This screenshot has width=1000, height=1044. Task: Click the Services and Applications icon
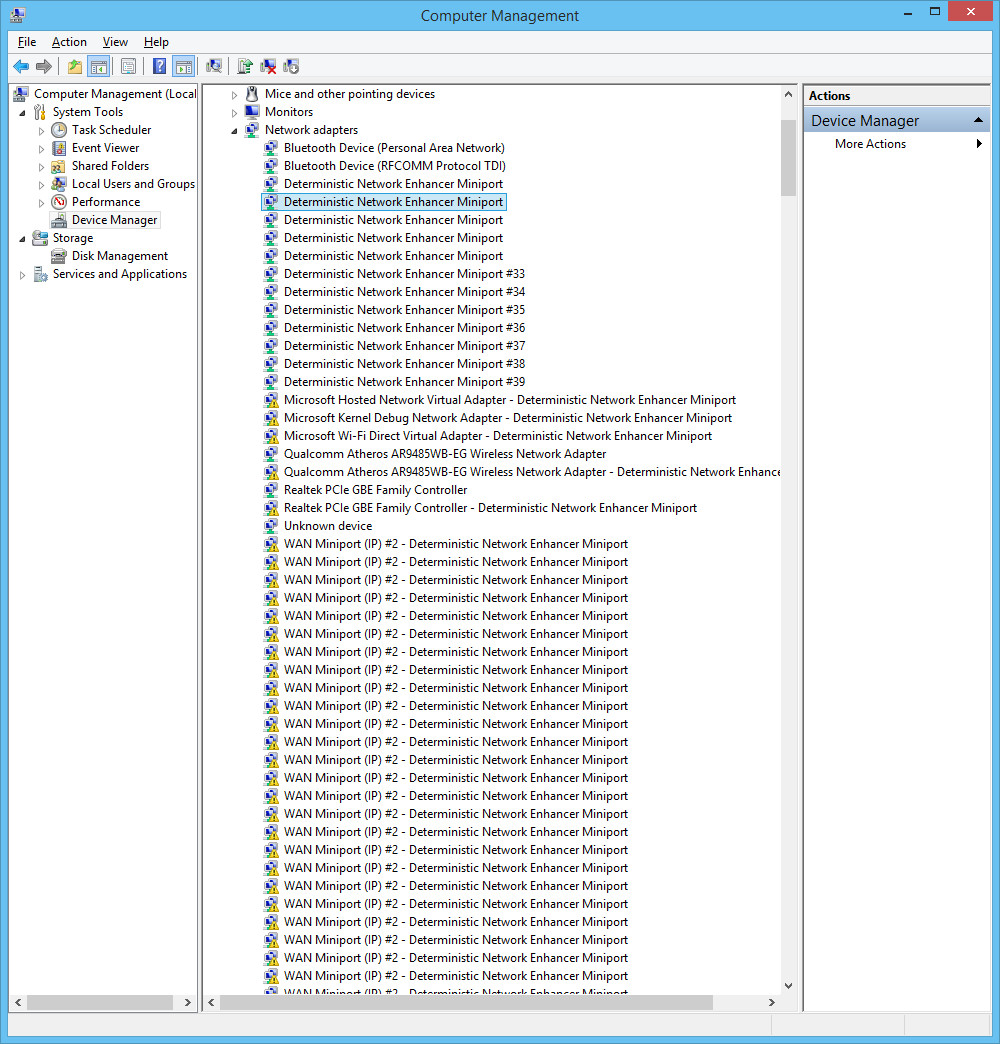(x=41, y=274)
